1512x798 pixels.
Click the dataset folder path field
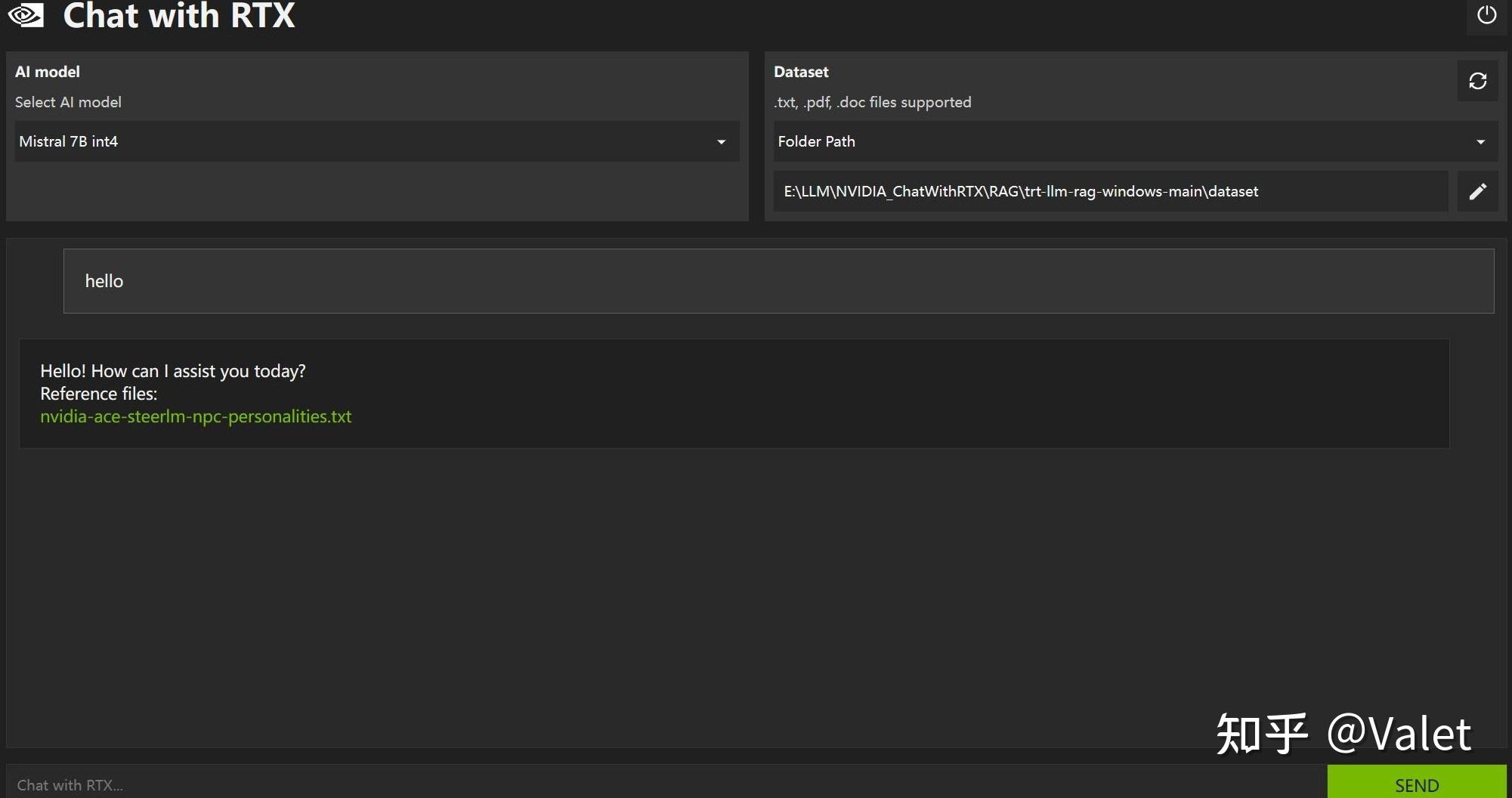[1111, 191]
